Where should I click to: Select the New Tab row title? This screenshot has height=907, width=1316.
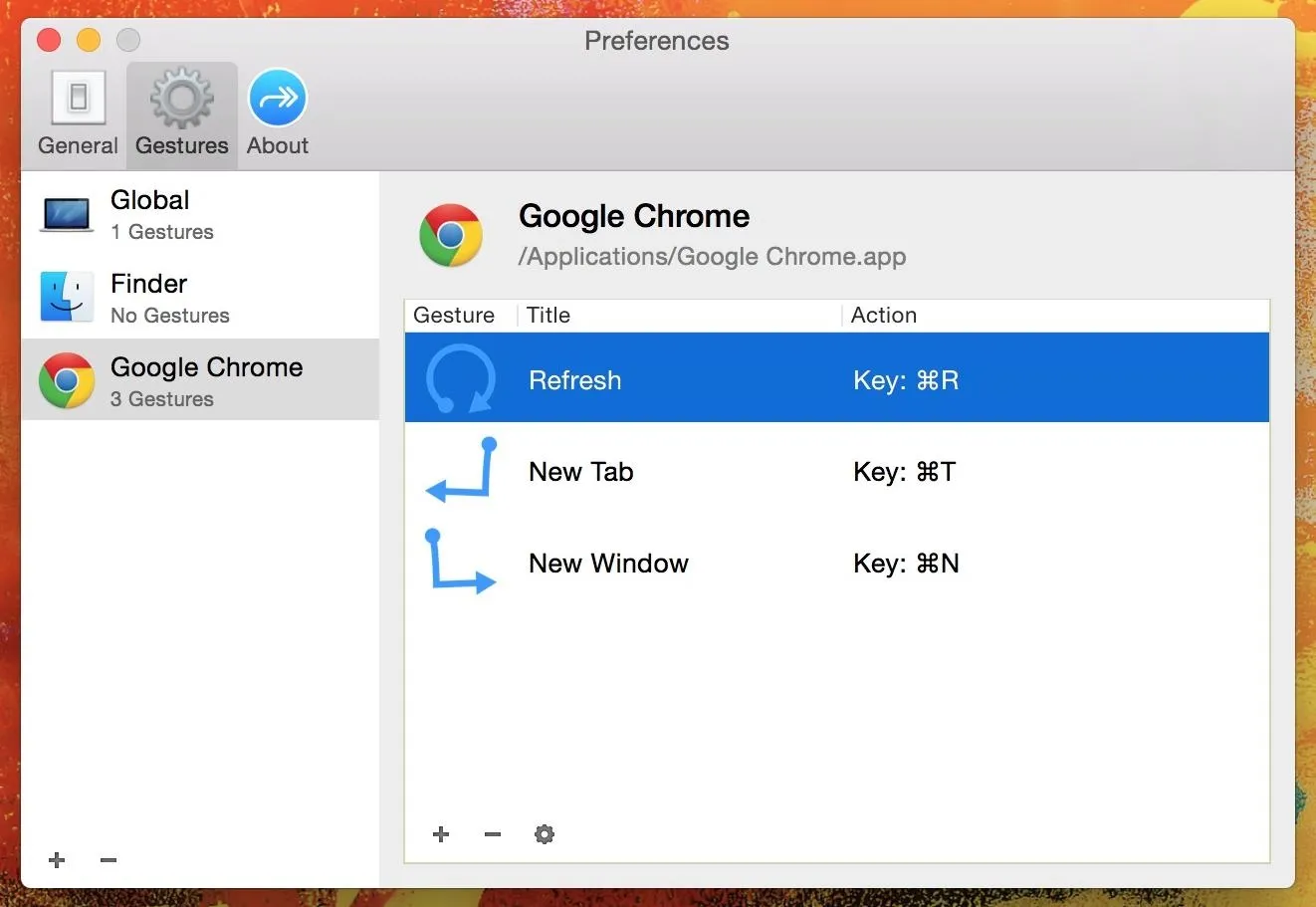coord(580,472)
